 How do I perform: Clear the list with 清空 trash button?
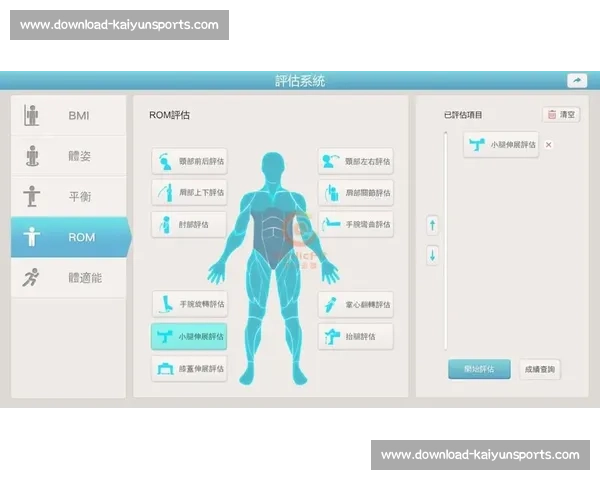(x=561, y=114)
